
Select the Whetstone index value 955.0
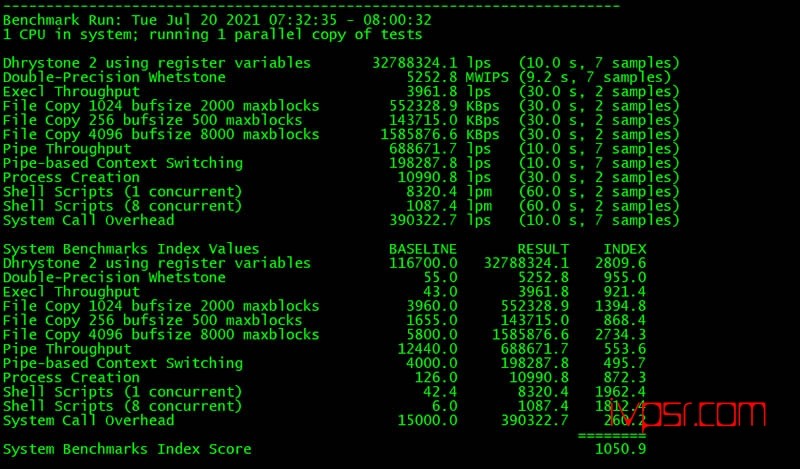625,278
